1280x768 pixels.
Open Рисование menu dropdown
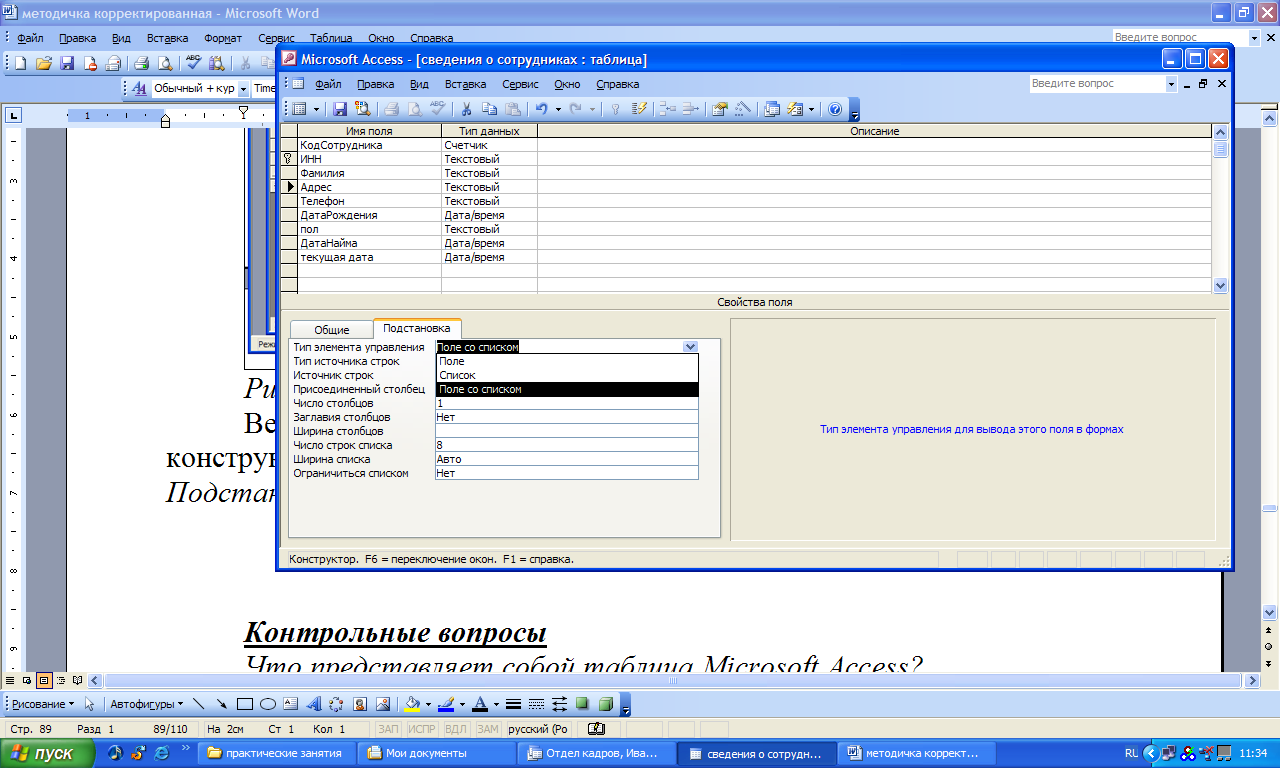coord(42,704)
